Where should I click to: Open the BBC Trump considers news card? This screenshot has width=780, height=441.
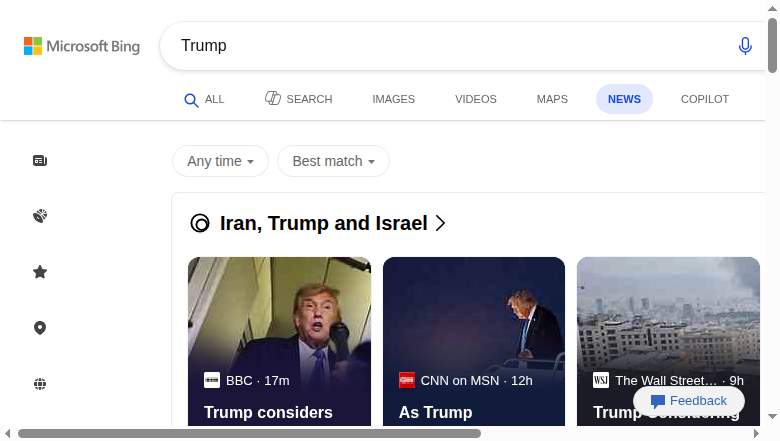(280, 342)
